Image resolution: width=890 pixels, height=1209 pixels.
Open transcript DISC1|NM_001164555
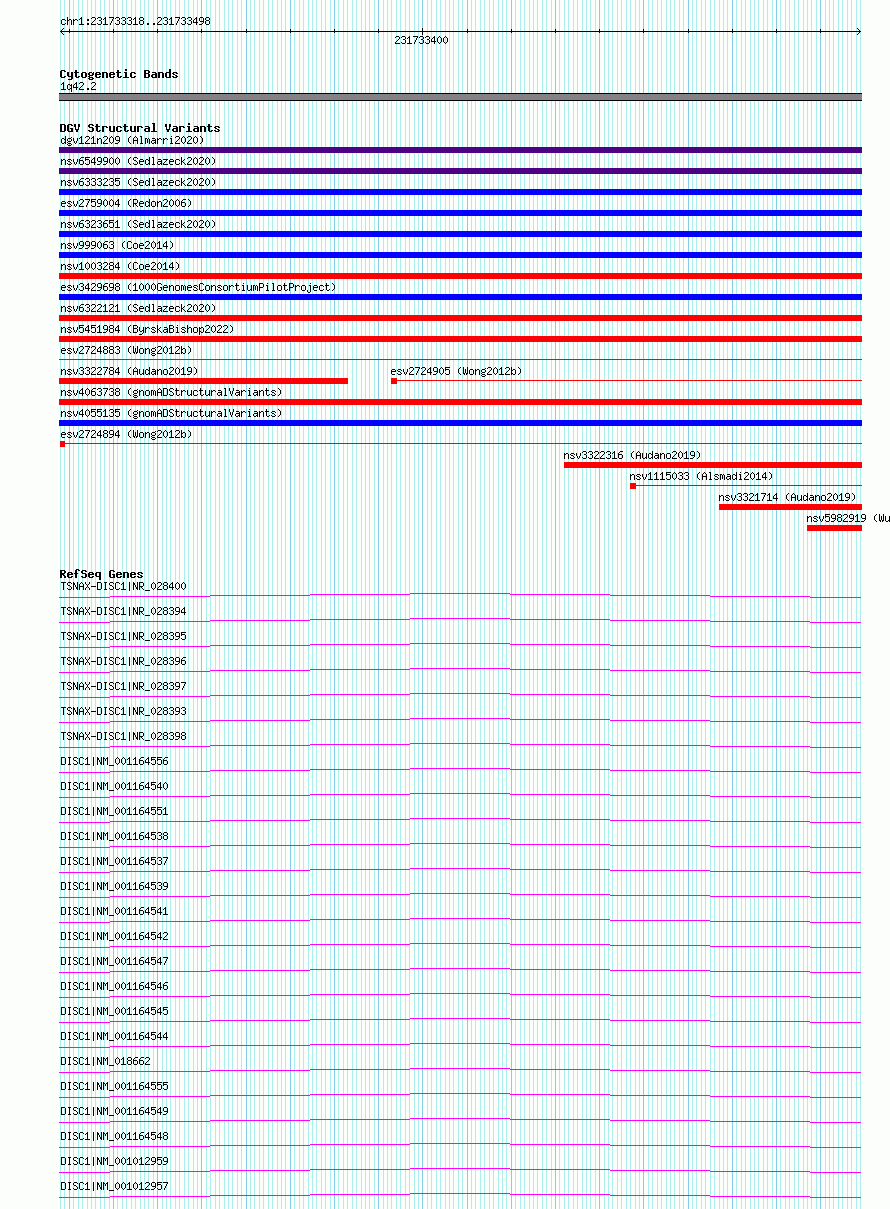click(x=114, y=1086)
